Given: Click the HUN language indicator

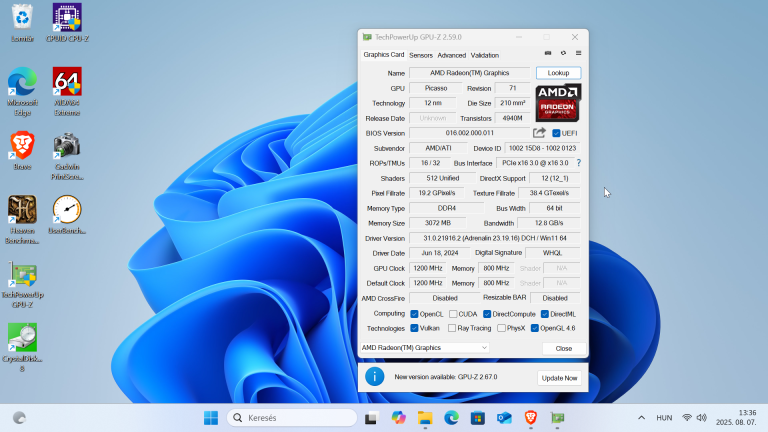Looking at the screenshot, I should click(664, 418).
